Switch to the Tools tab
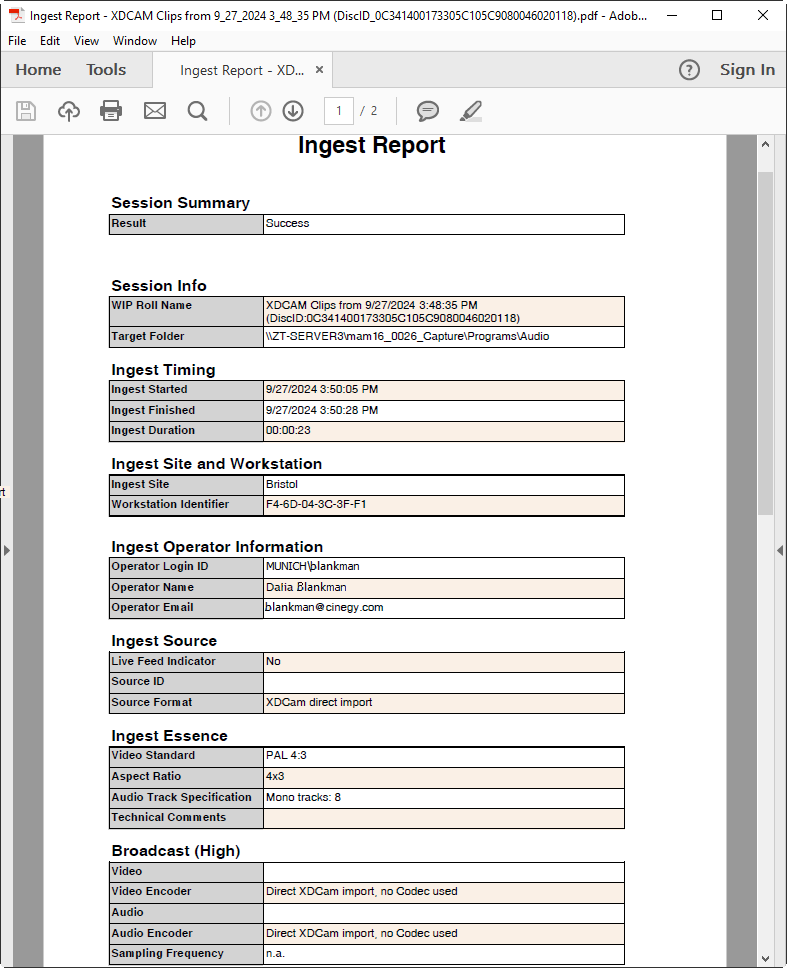 pyautogui.click(x=106, y=70)
